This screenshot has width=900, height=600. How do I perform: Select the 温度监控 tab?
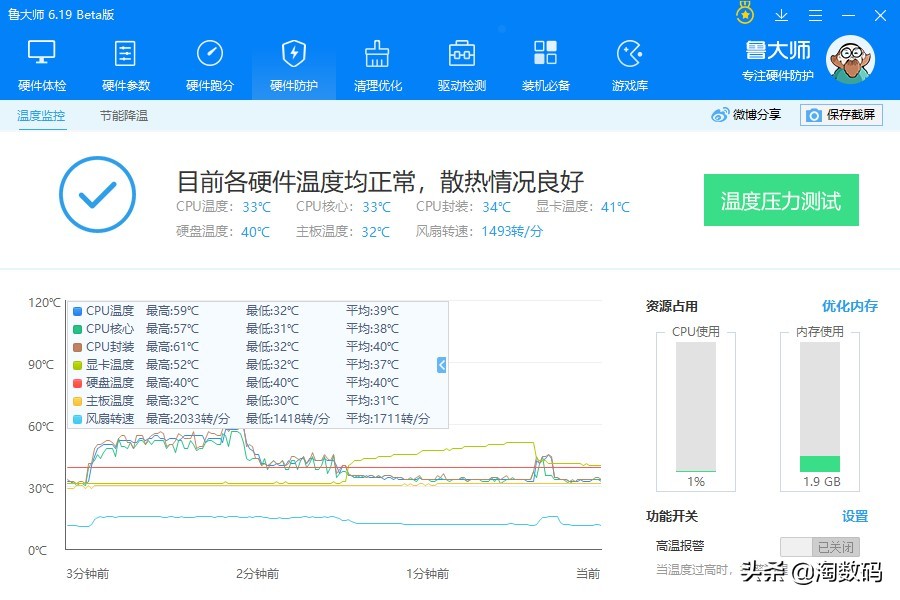(x=40, y=117)
